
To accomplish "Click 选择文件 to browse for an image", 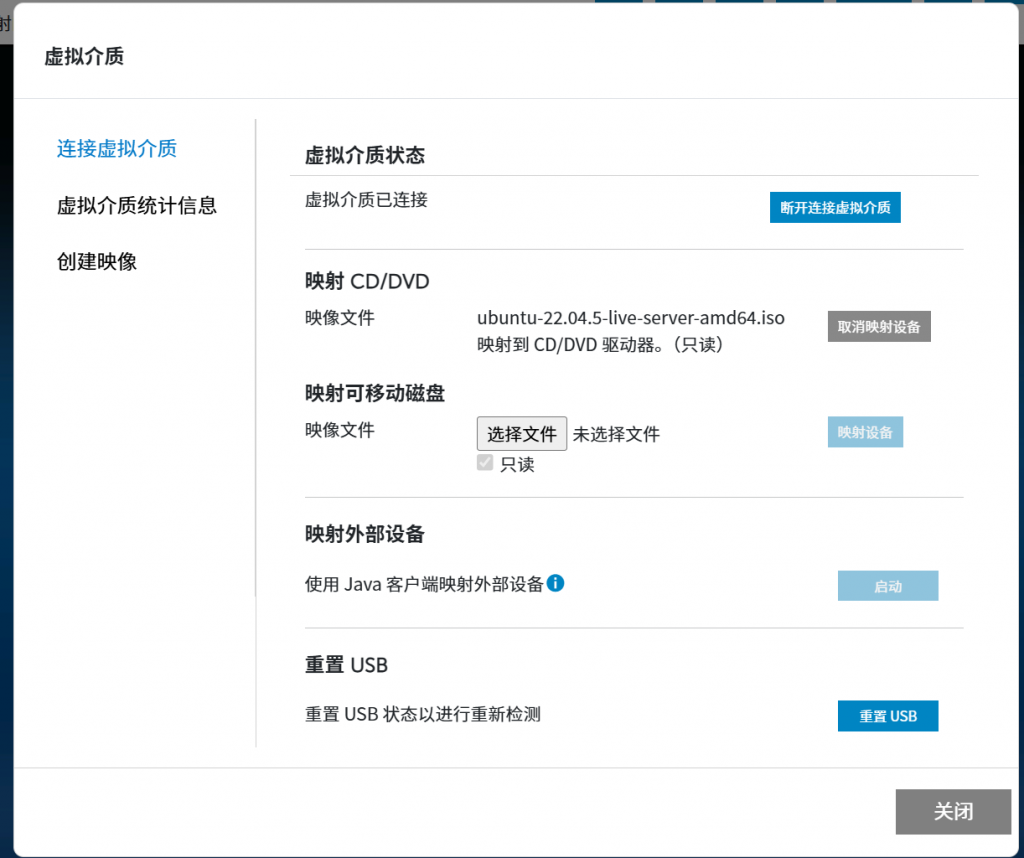I will (521, 434).
